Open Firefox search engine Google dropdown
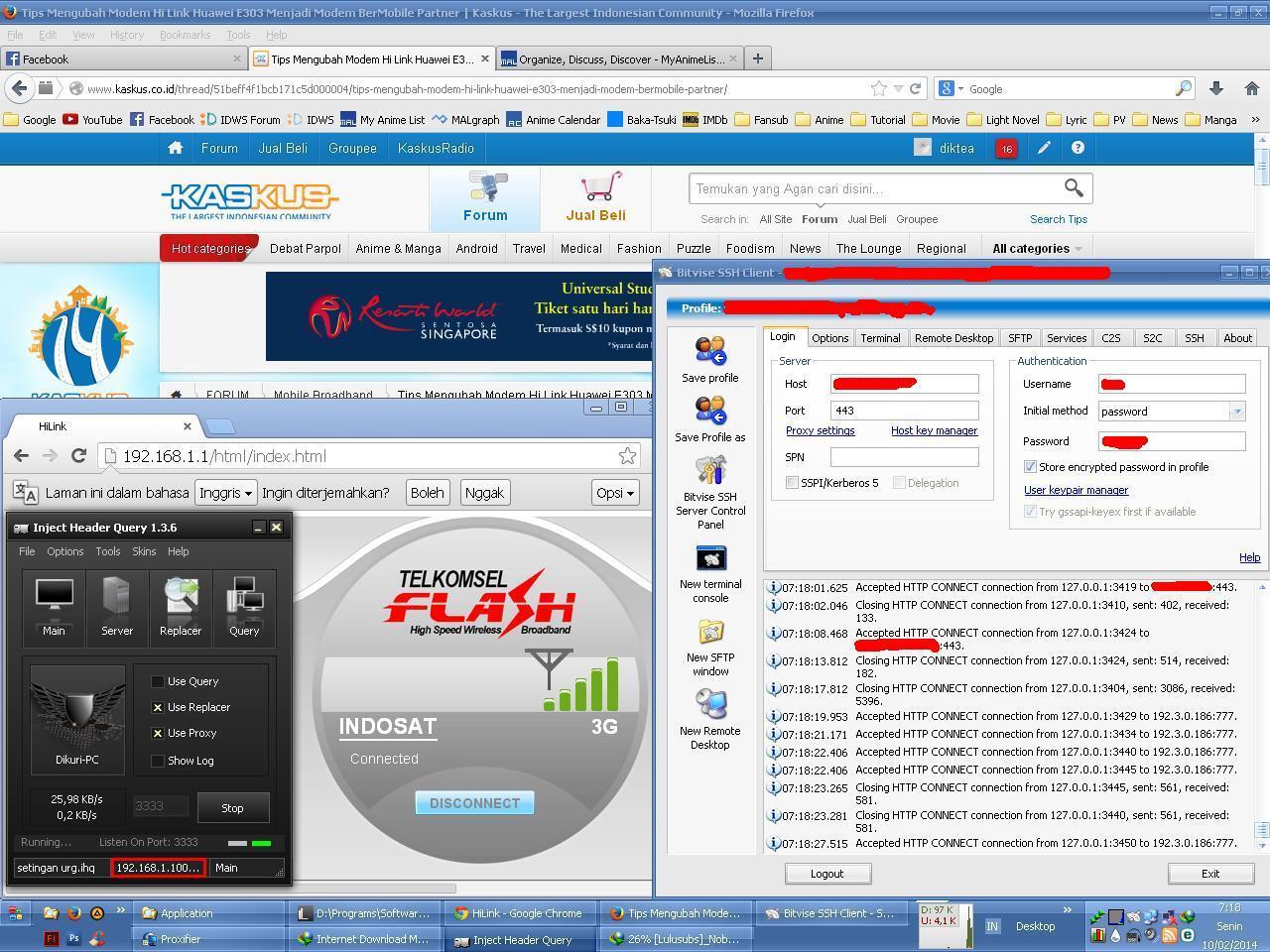 tap(951, 88)
